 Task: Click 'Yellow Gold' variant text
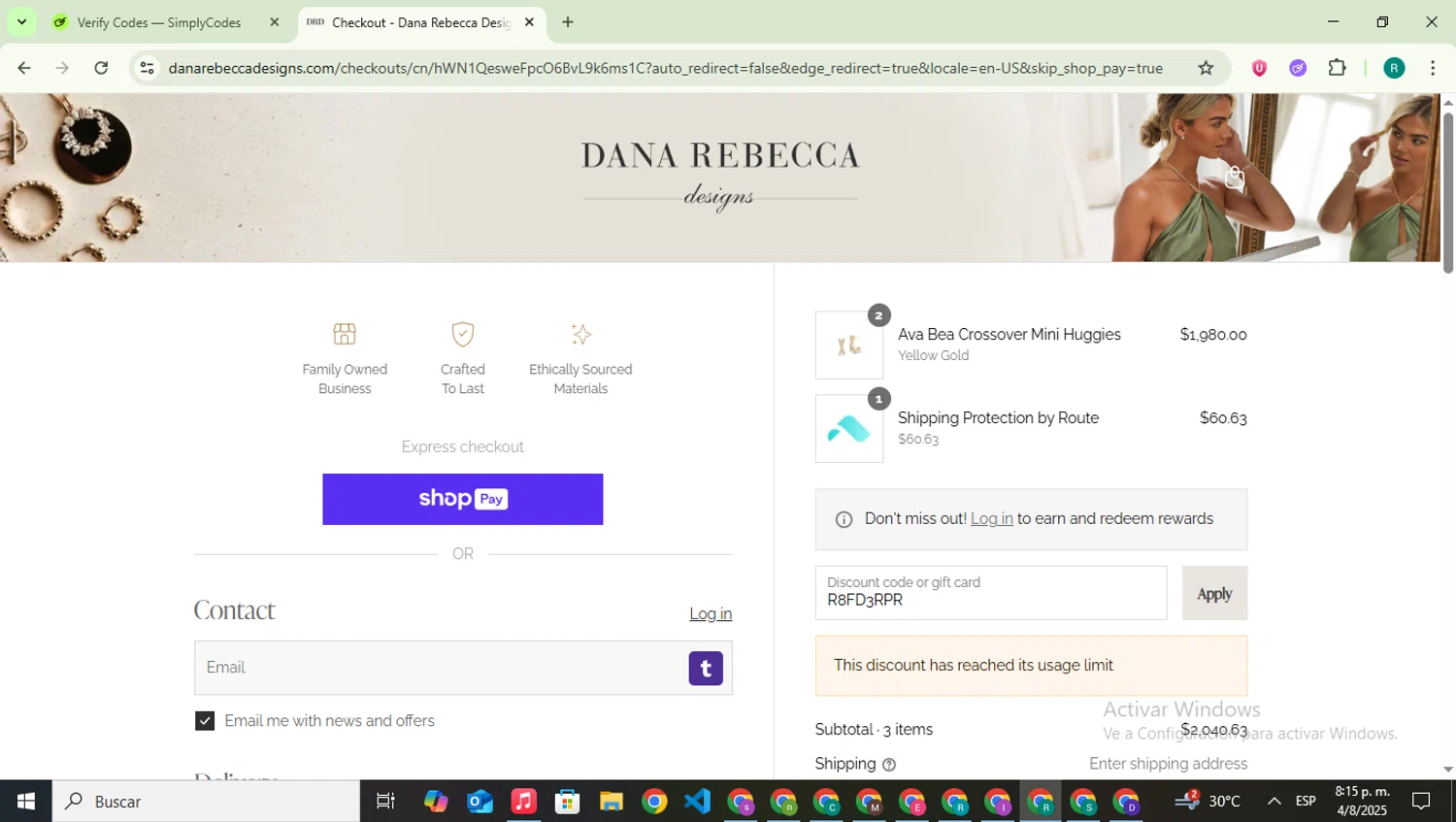click(933, 355)
